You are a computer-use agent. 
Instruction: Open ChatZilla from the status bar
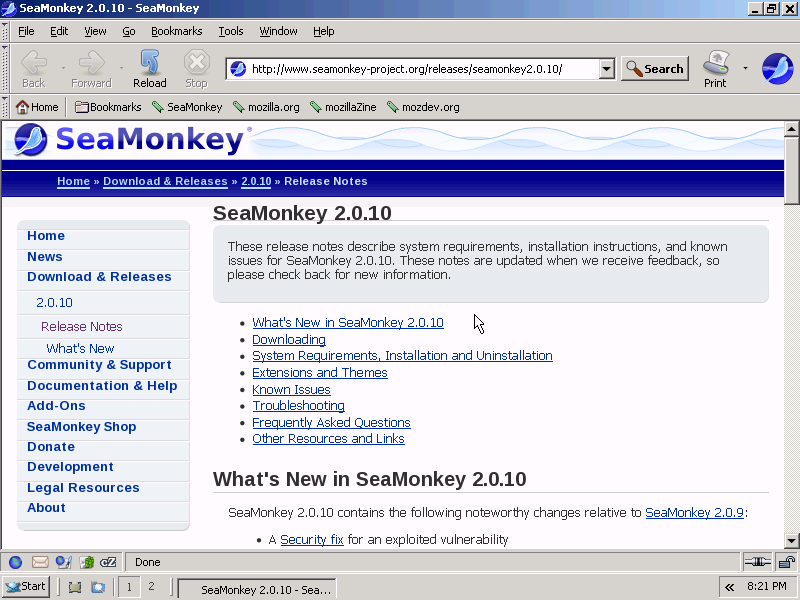[109, 562]
